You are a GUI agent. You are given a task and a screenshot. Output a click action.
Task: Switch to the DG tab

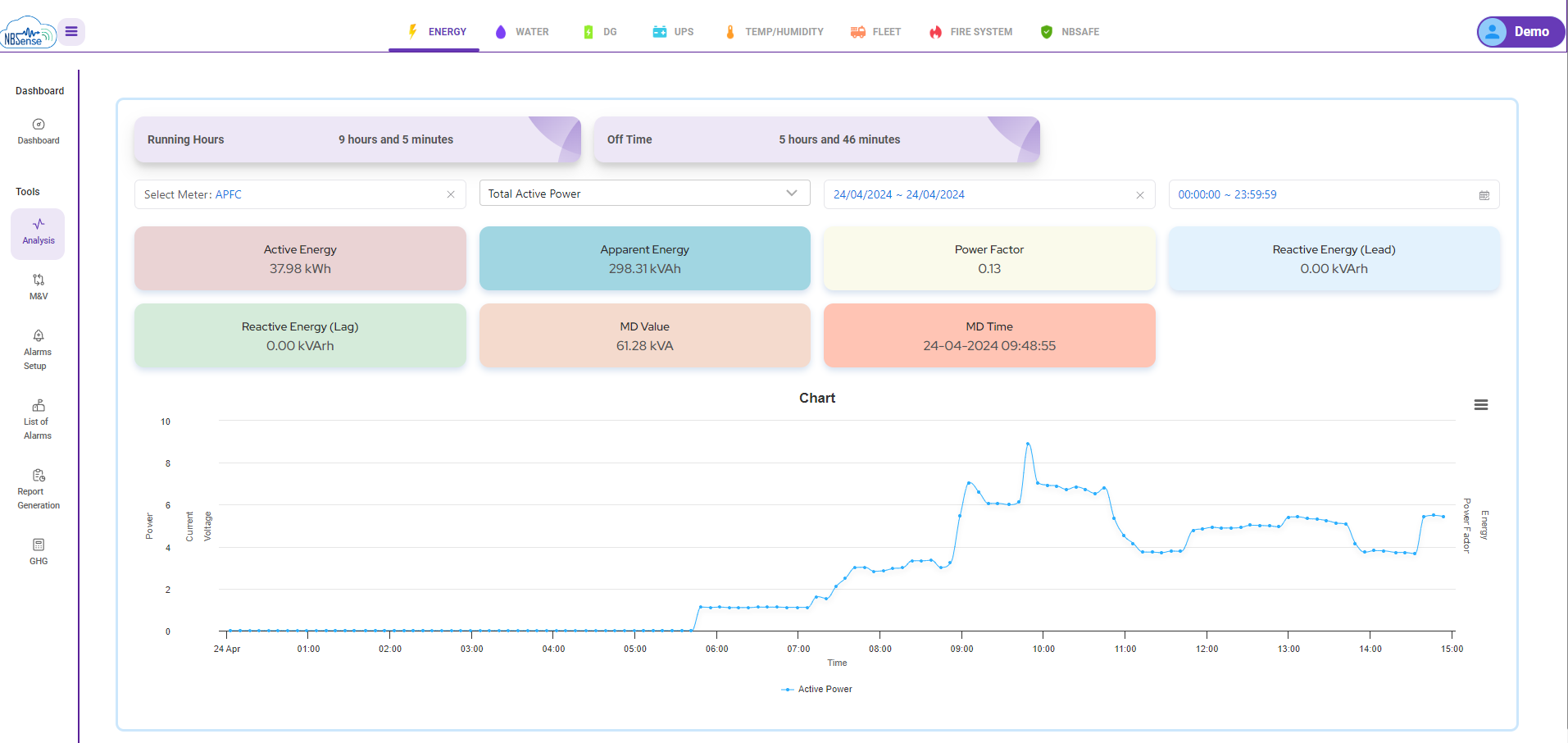point(600,32)
